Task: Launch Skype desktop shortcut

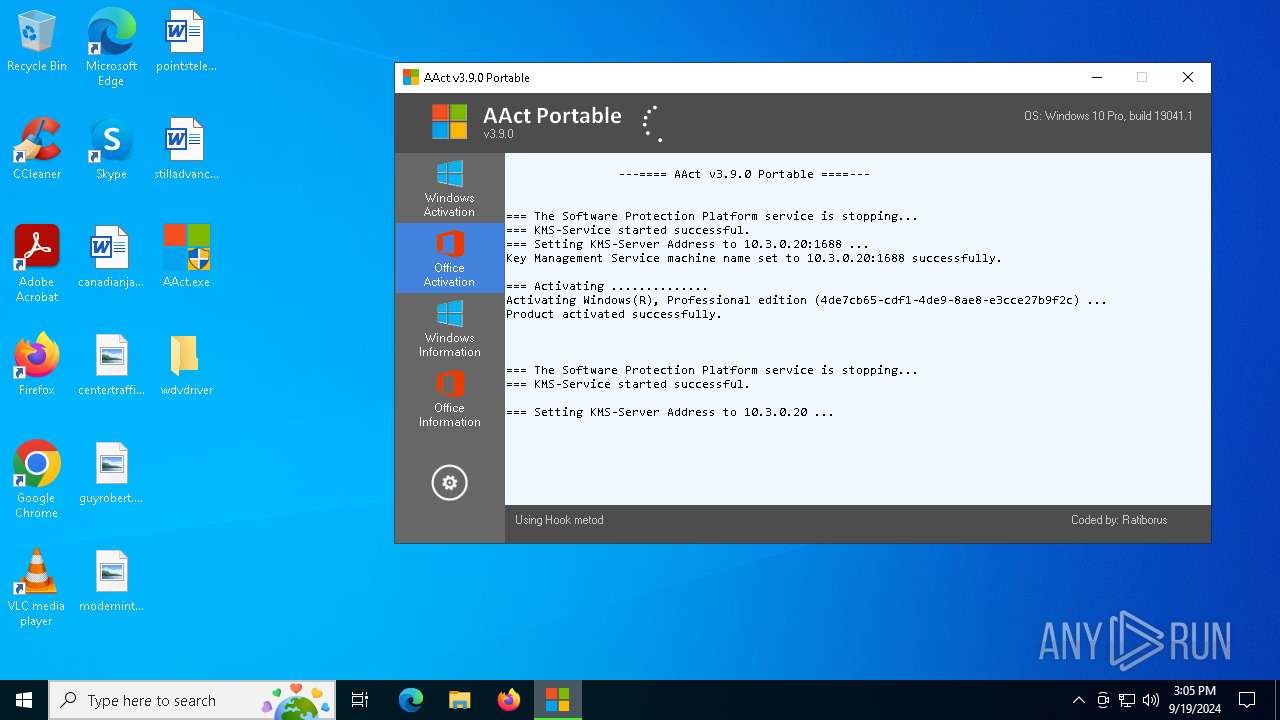Action: (111, 149)
